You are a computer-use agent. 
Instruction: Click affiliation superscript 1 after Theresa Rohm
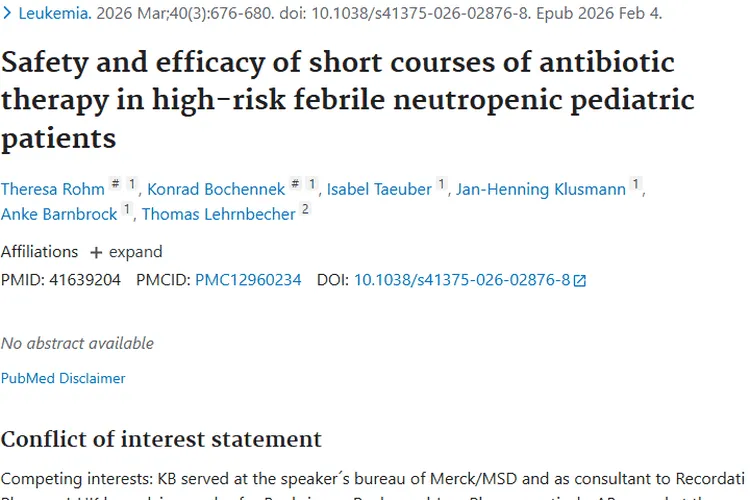click(x=132, y=185)
